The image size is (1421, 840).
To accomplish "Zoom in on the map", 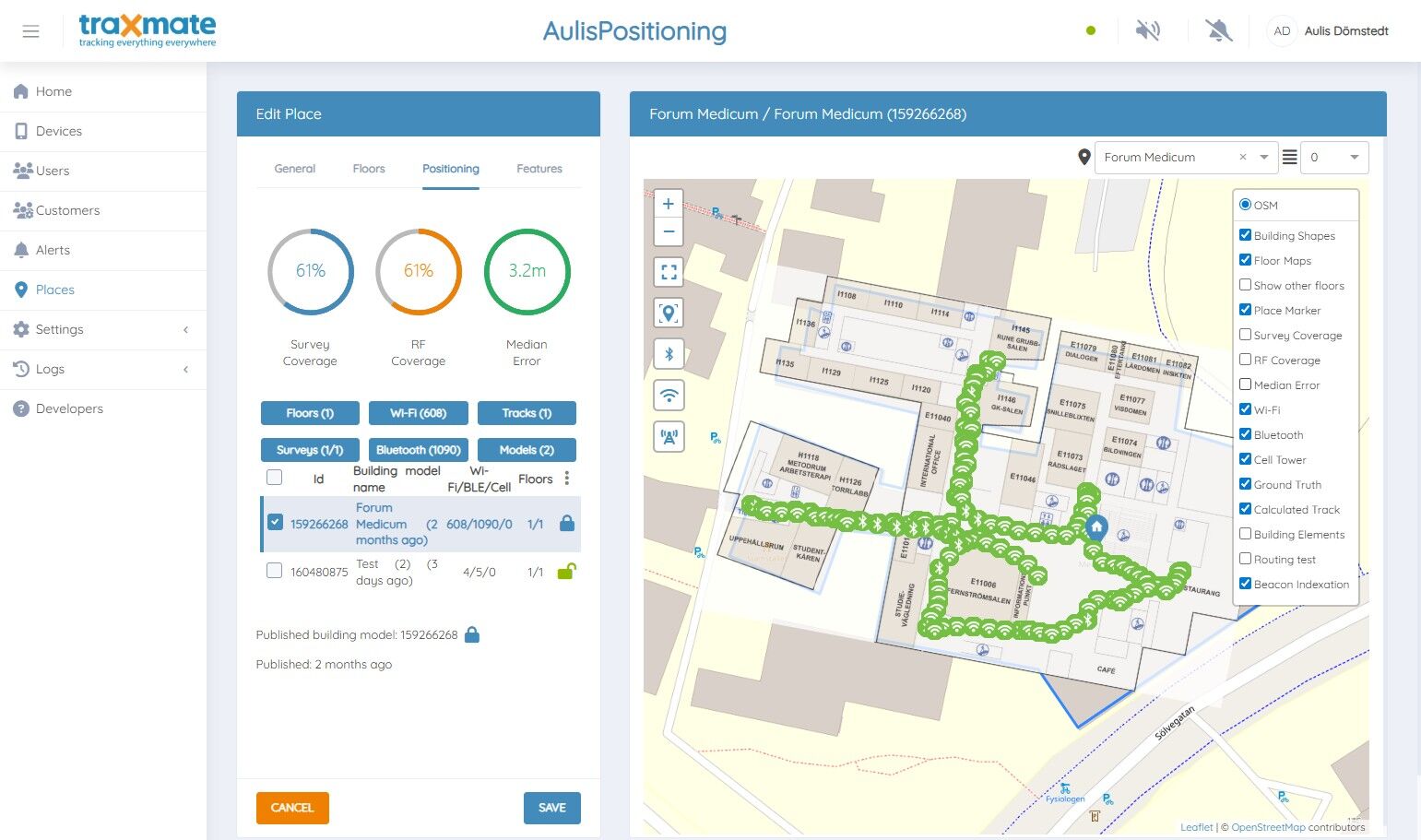I will coord(669,204).
